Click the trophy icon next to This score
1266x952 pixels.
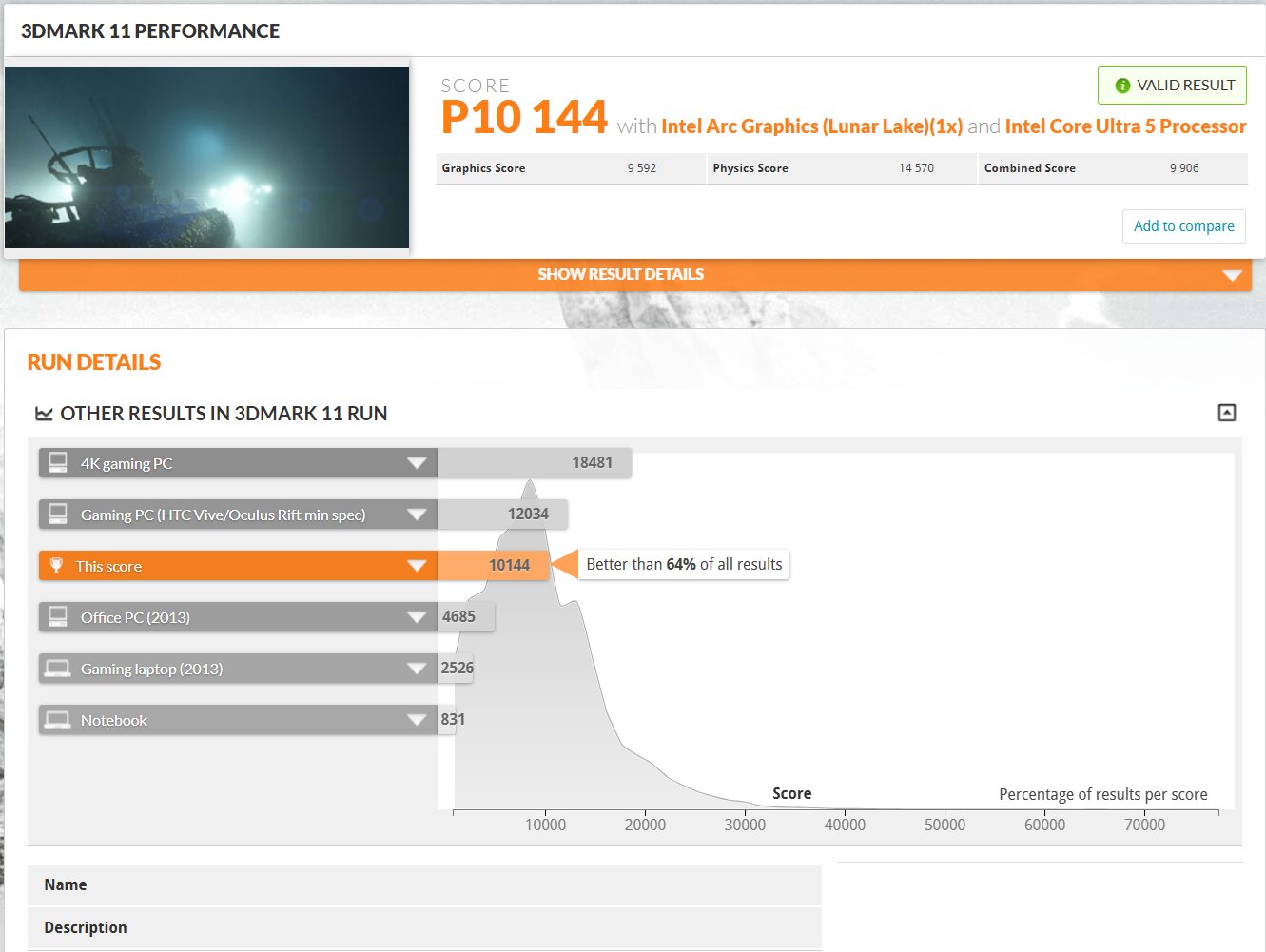point(56,566)
